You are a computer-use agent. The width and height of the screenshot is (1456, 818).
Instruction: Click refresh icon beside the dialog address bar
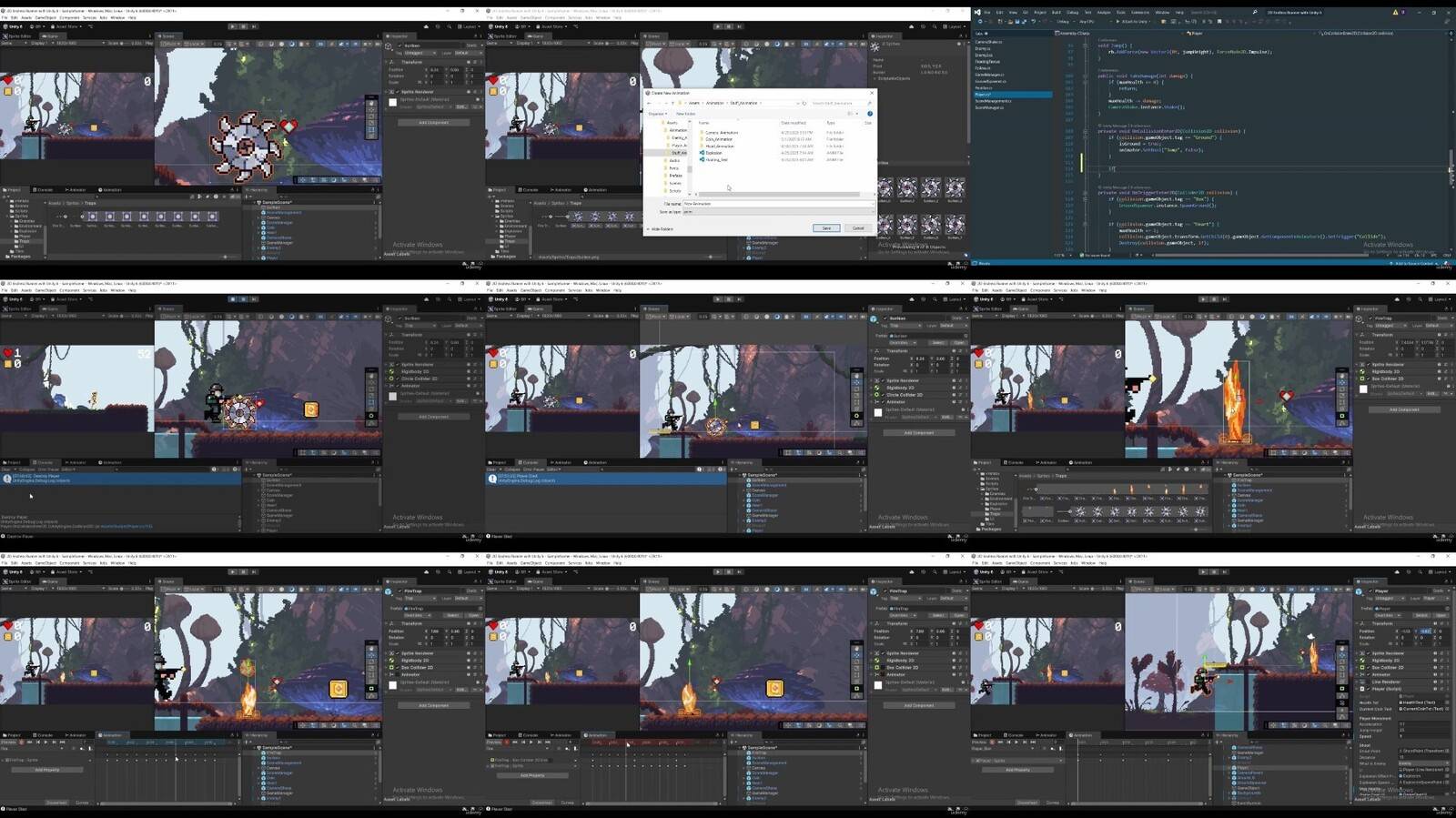(804, 103)
